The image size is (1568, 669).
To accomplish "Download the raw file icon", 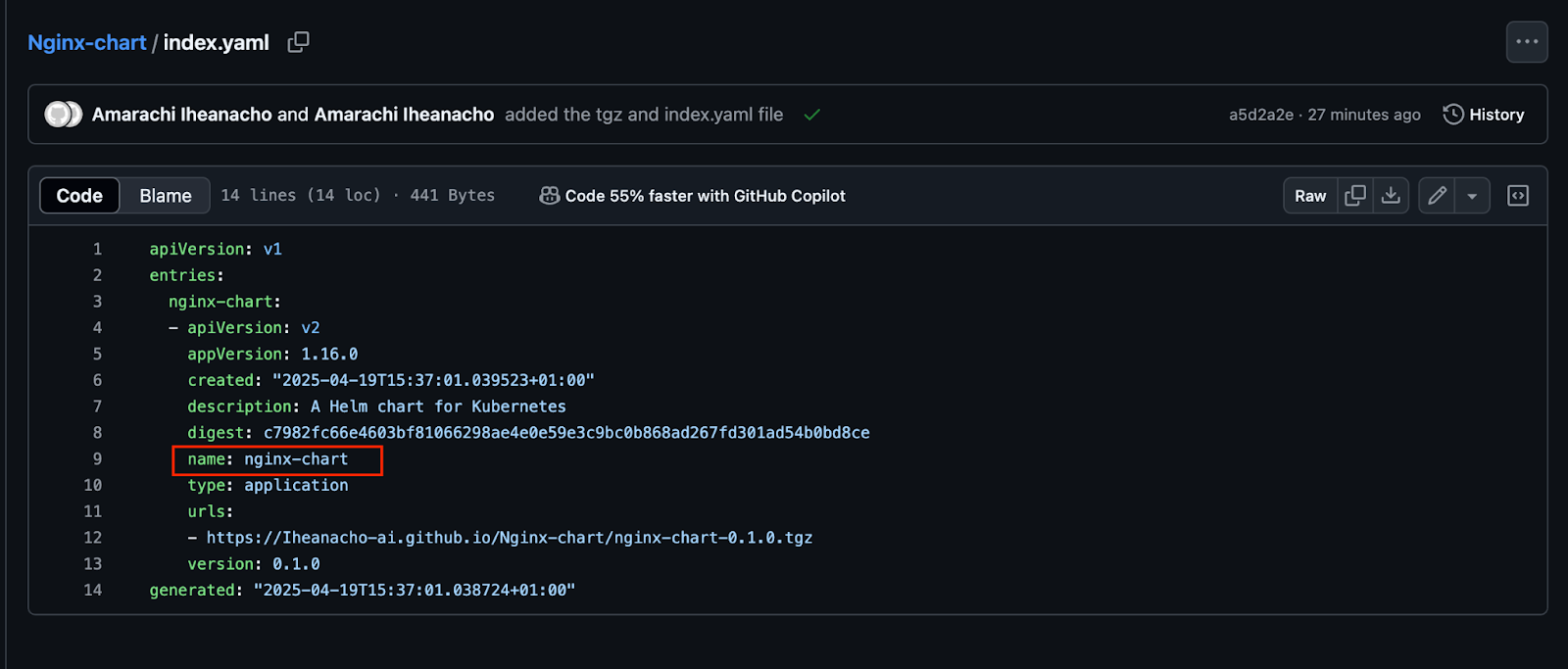I will [x=1391, y=196].
